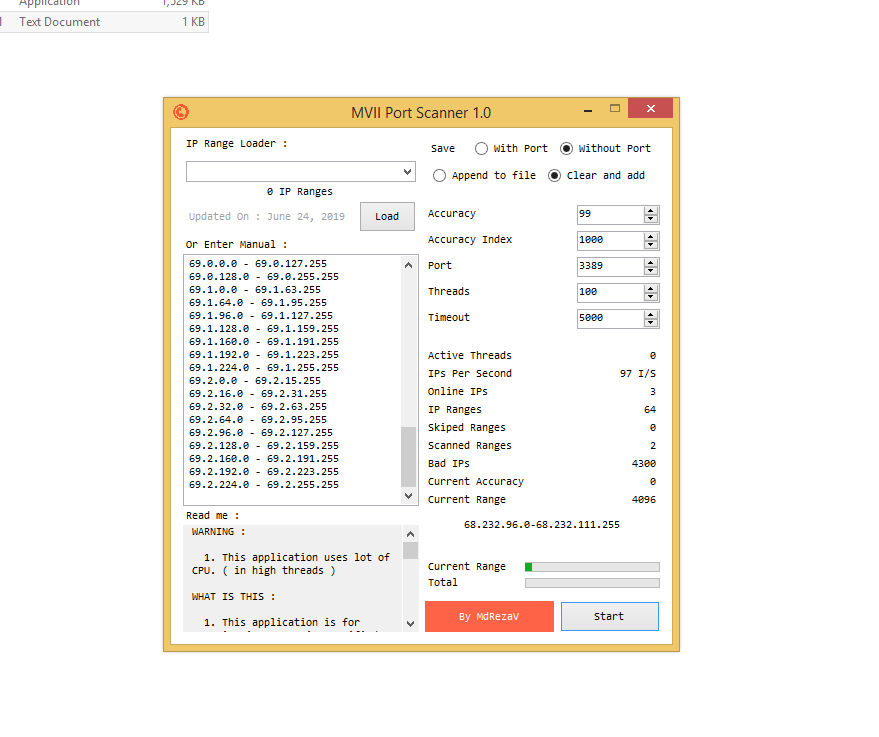Increment the Timeout value
Screen dimensions: 879x737
coord(652,314)
